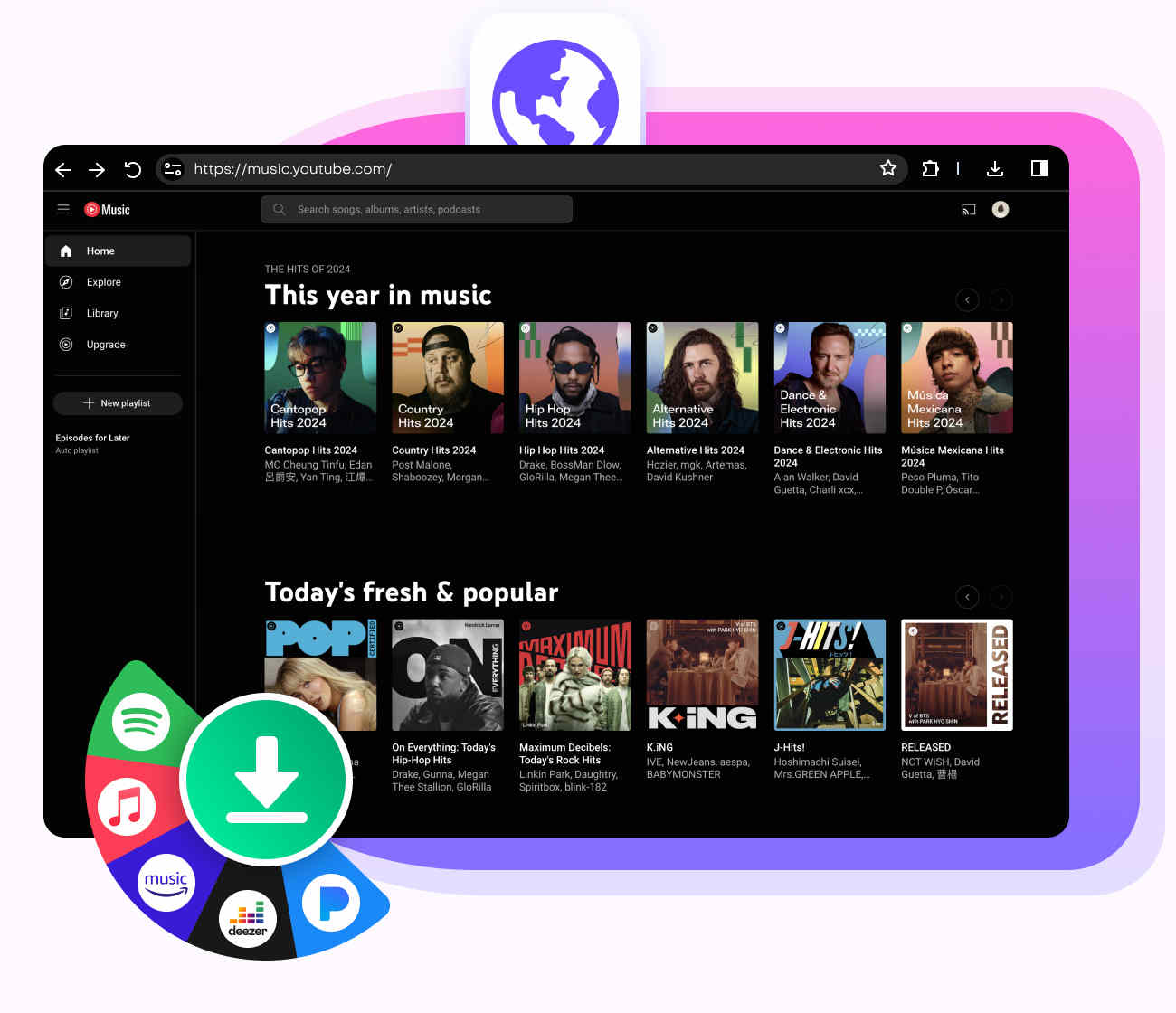This screenshot has height=1013, width=1176.
Task: Open the browser side panel icon
Action: click(1038, 169)
